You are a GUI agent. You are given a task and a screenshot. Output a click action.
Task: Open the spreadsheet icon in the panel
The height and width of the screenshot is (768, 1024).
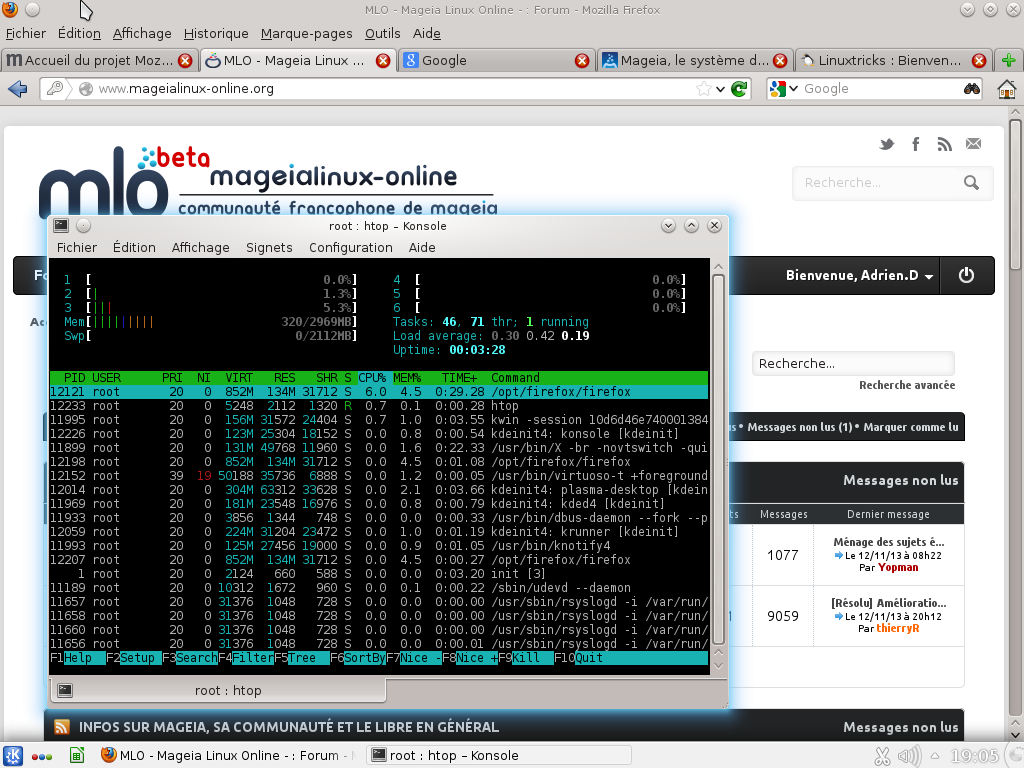[76, 756]
